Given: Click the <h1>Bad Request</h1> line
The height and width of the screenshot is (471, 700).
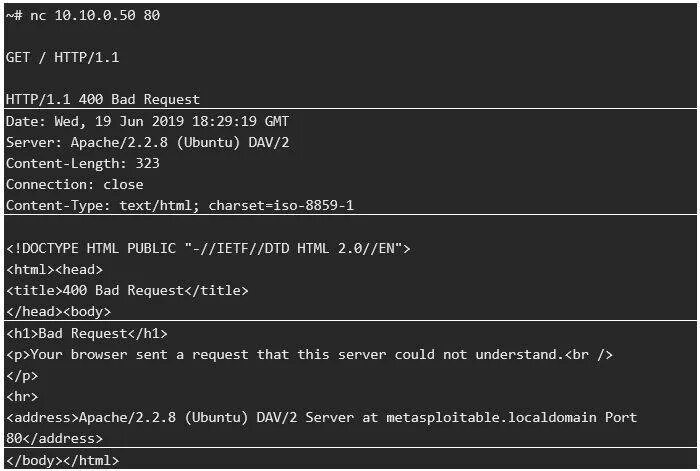Looking at the screenshot, I should 87,333.
